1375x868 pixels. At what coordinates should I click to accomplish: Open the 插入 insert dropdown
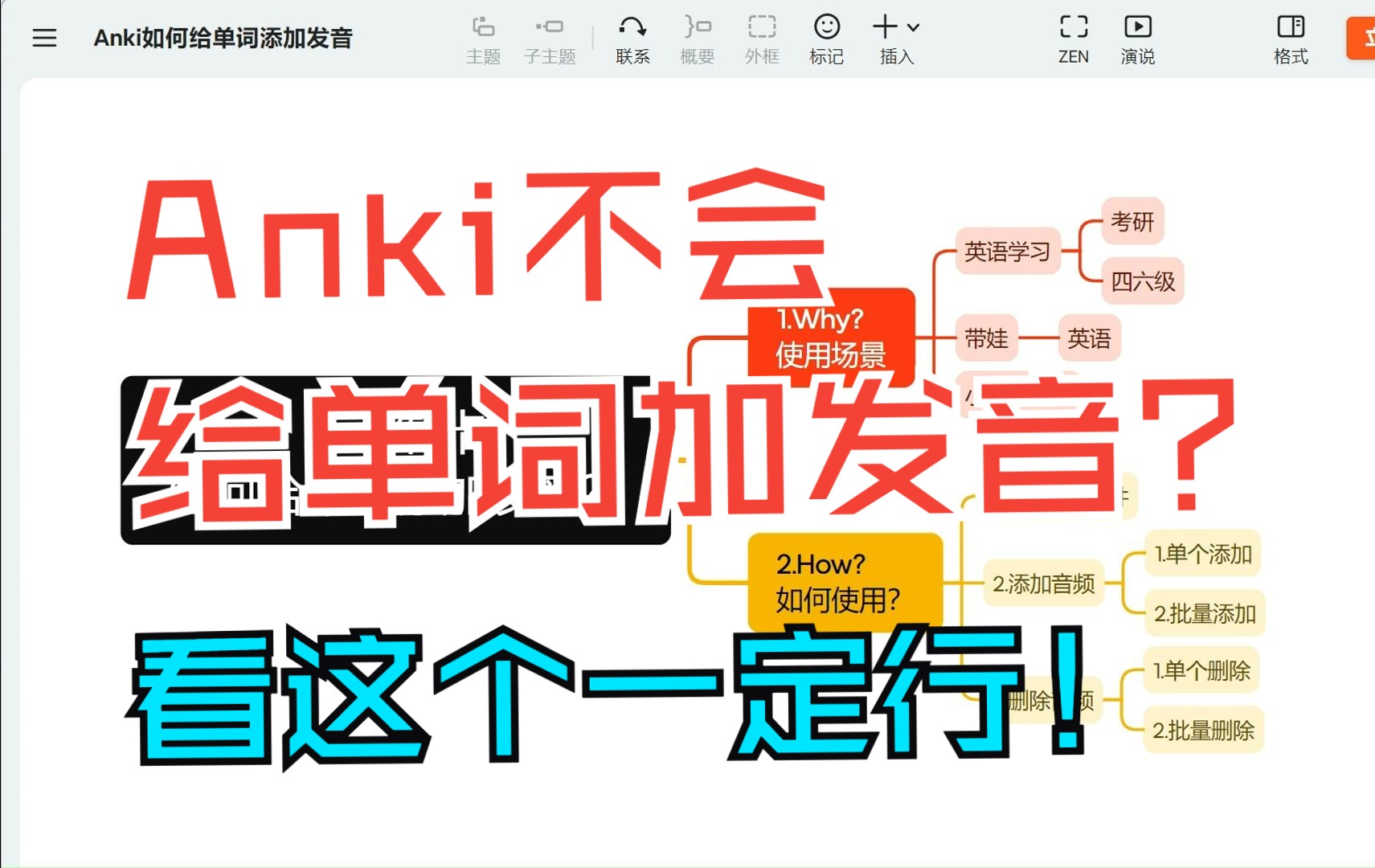tap(896, 39)
